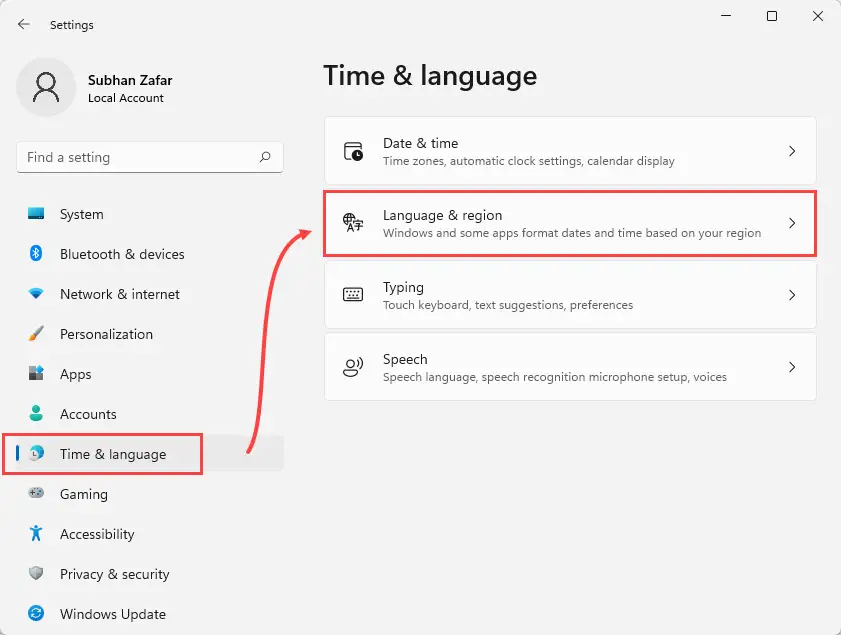
Task: Click the Speech person-speaking icon
Action: tap(353, 367)
